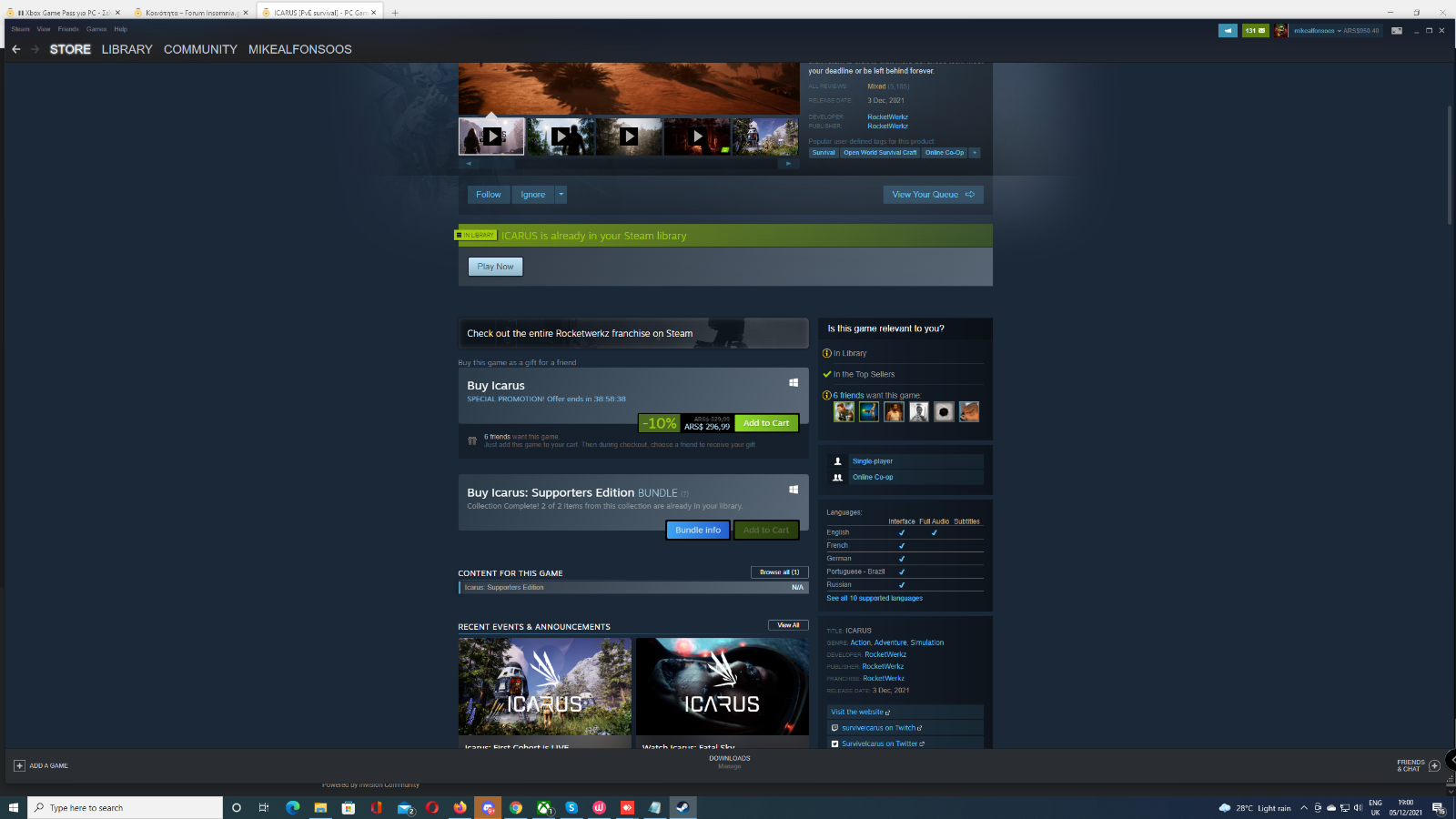Open the Community tab
The width and height of the screenshot is (1456, 819).
200,49
